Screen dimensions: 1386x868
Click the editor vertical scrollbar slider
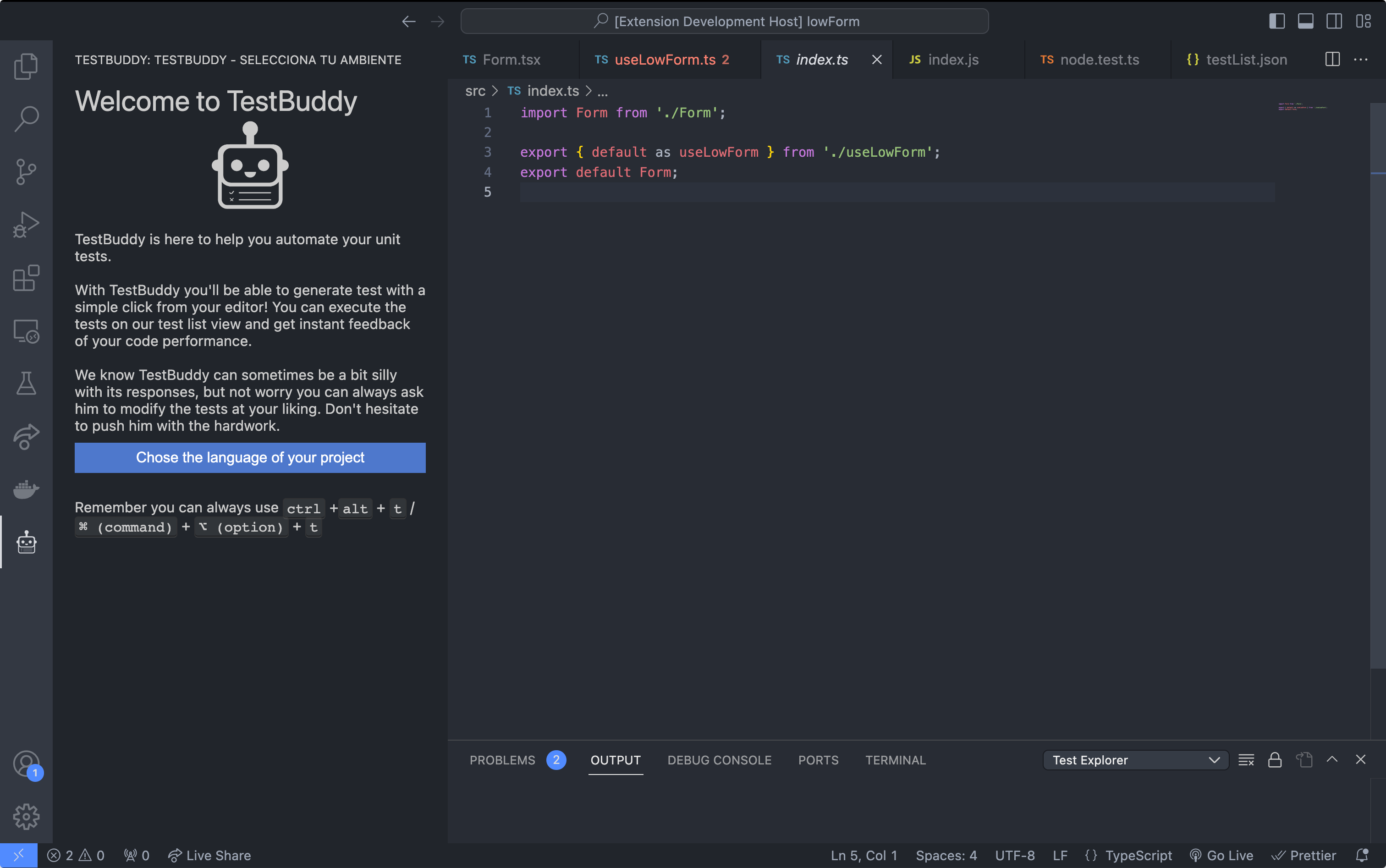pos(1378,385)
